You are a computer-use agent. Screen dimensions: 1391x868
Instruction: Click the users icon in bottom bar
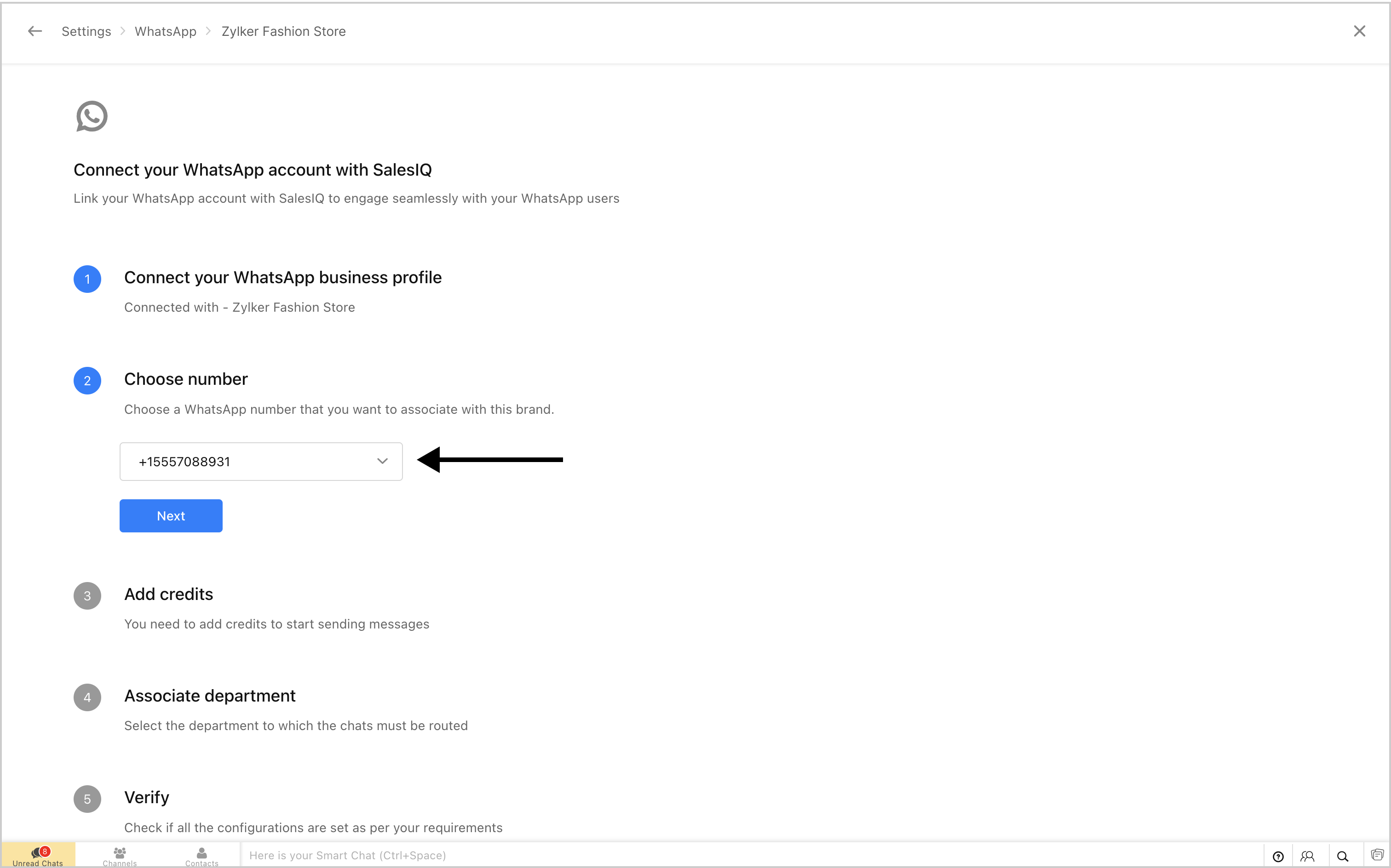click(1308, 856)
